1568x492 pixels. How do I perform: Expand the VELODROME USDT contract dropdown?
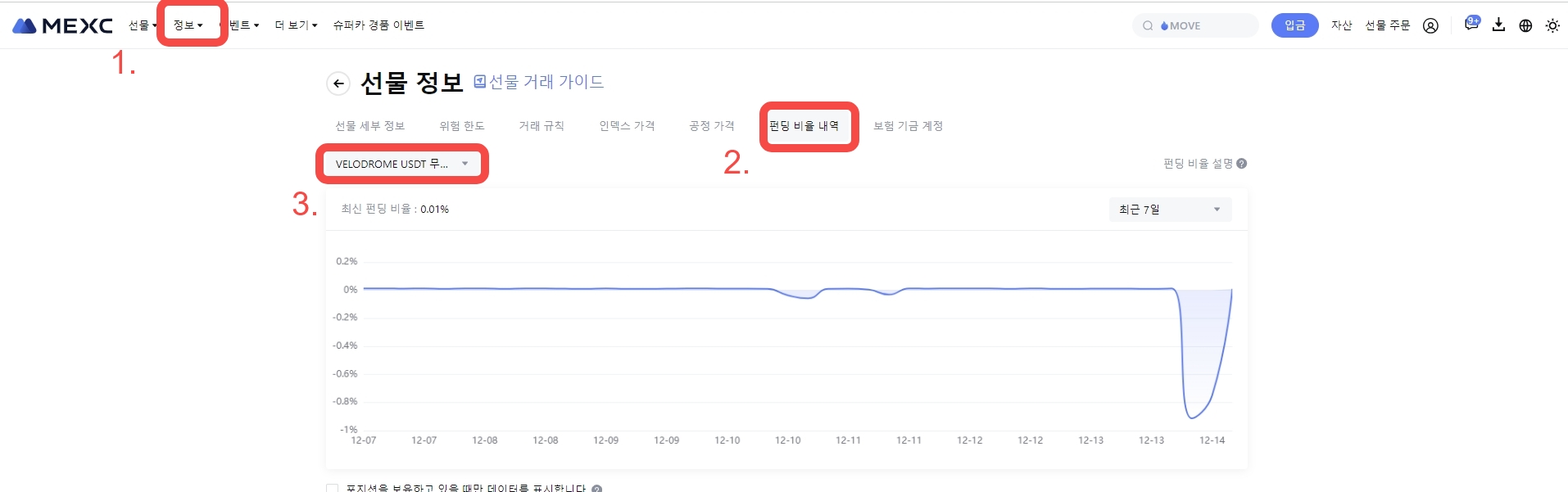[x=401, y=164]
